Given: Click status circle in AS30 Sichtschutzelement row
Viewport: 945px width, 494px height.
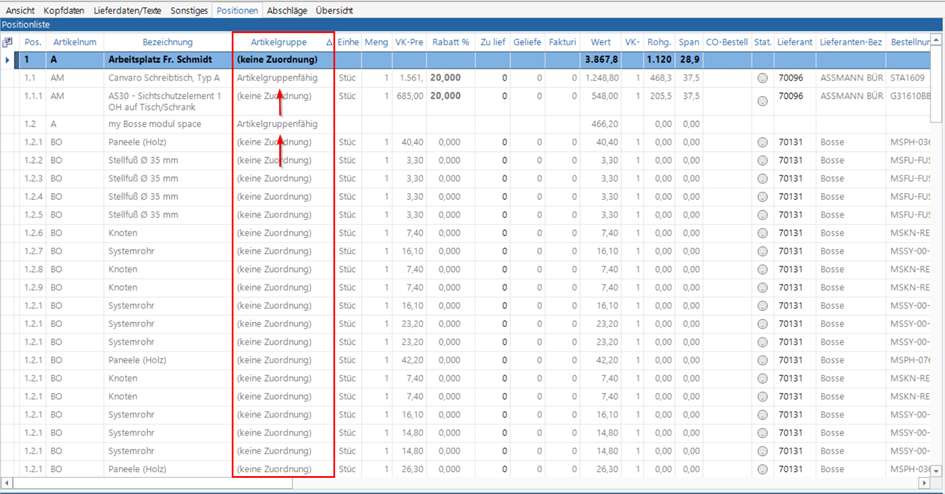Looking at the screenshot, I should click(x=762, y=101).
